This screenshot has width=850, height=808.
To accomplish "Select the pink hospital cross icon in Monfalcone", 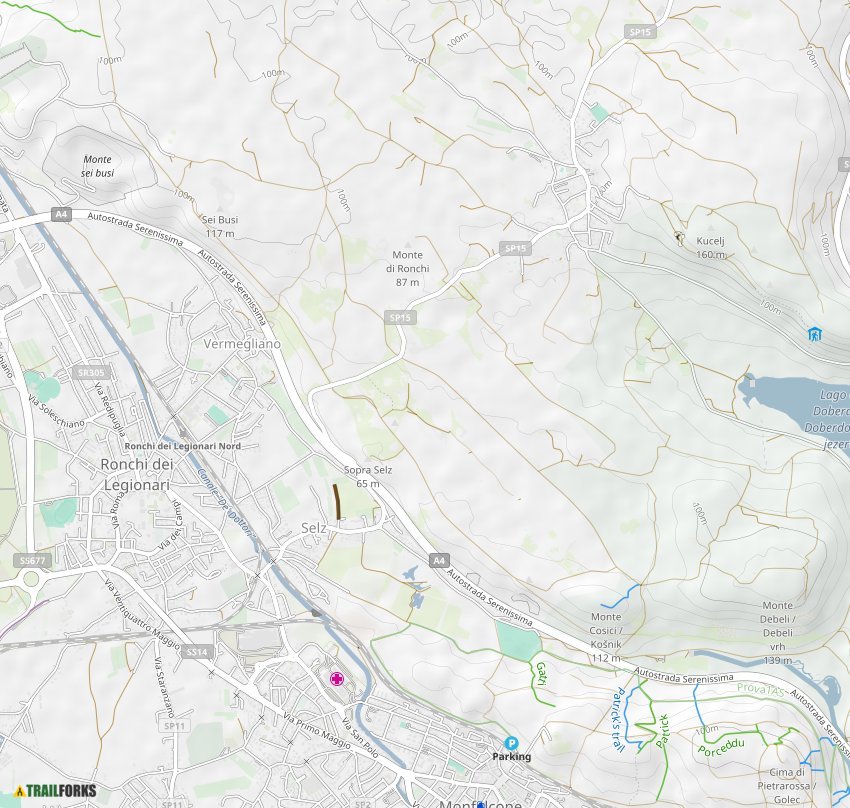I will [x=338, y=678].
